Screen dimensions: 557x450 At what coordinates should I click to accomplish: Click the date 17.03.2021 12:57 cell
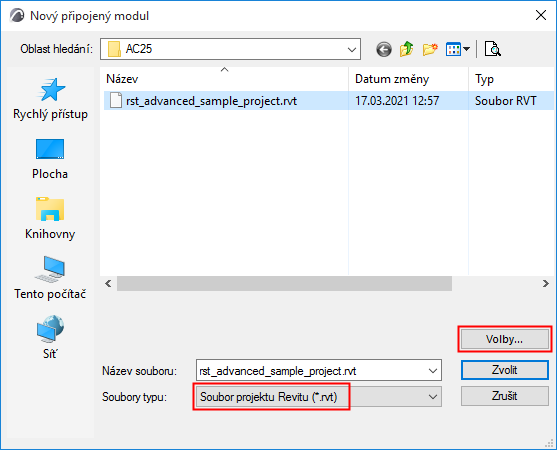(x=397, y=101)
